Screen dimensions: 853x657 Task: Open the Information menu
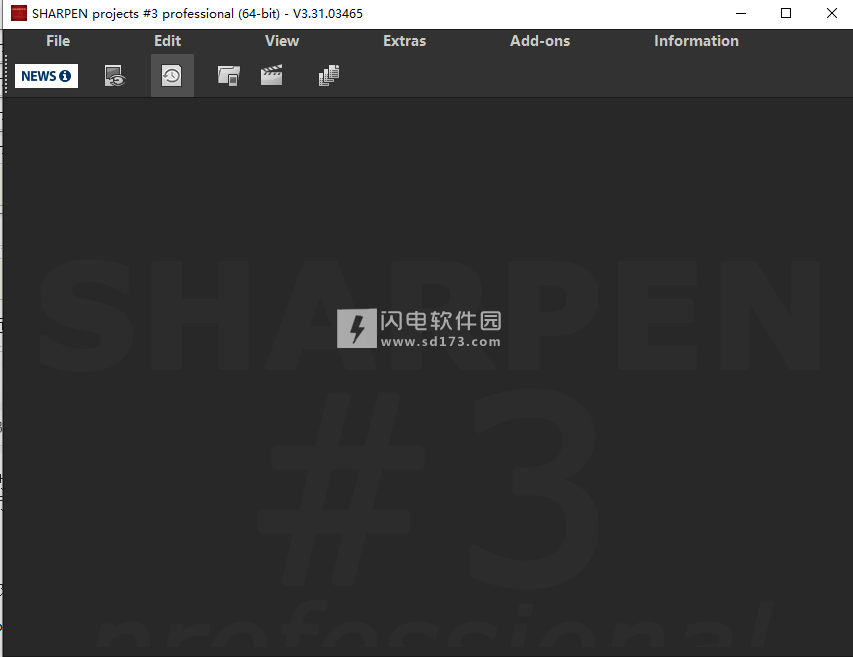click(696, 41)
